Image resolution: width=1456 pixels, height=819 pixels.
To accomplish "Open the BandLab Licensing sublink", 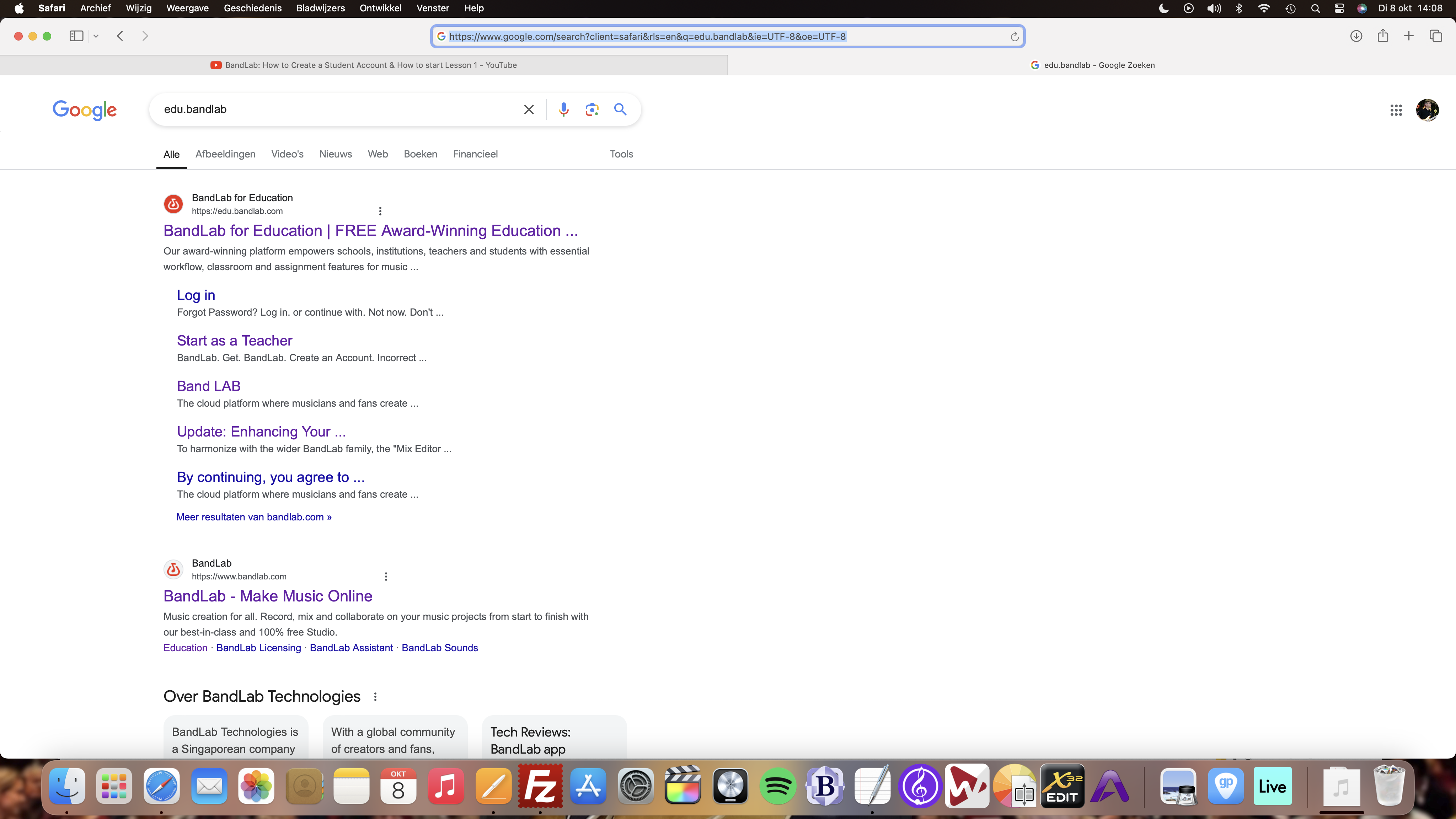I will tap(258, 648).
